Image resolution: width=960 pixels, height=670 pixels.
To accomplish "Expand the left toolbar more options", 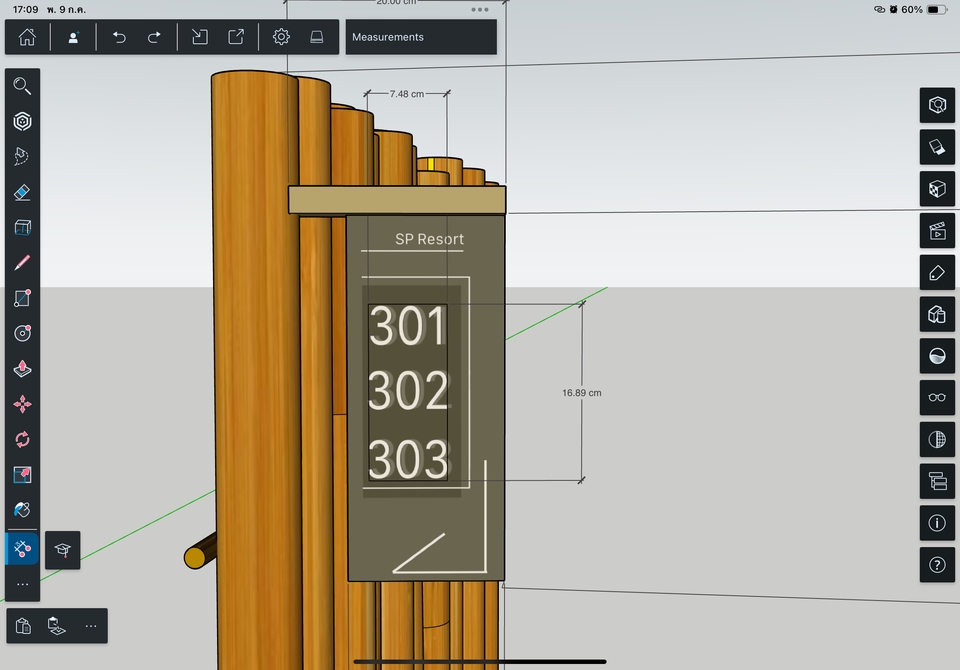I will (22, 584).
